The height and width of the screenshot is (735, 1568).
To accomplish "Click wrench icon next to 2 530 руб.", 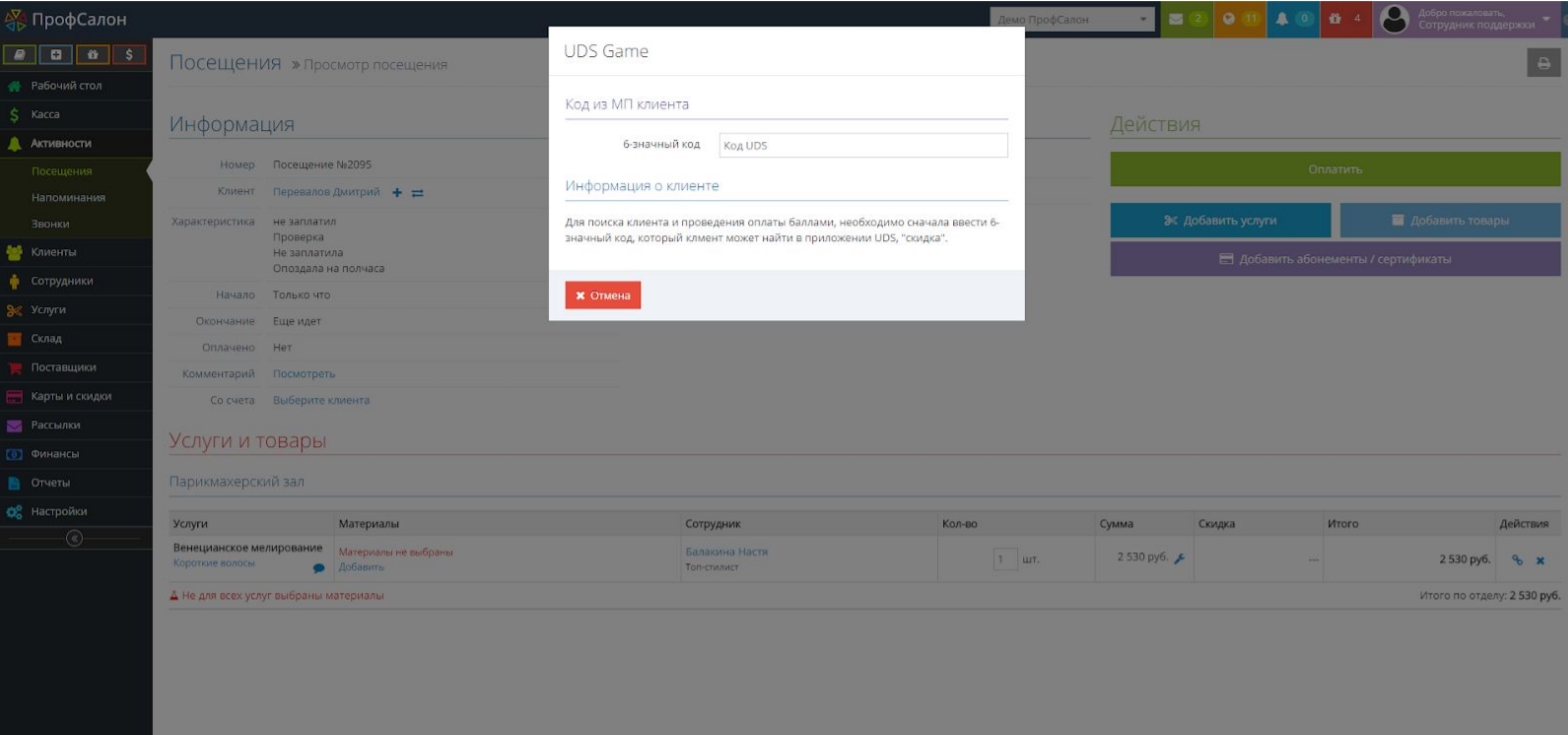I will [1179, 558].
